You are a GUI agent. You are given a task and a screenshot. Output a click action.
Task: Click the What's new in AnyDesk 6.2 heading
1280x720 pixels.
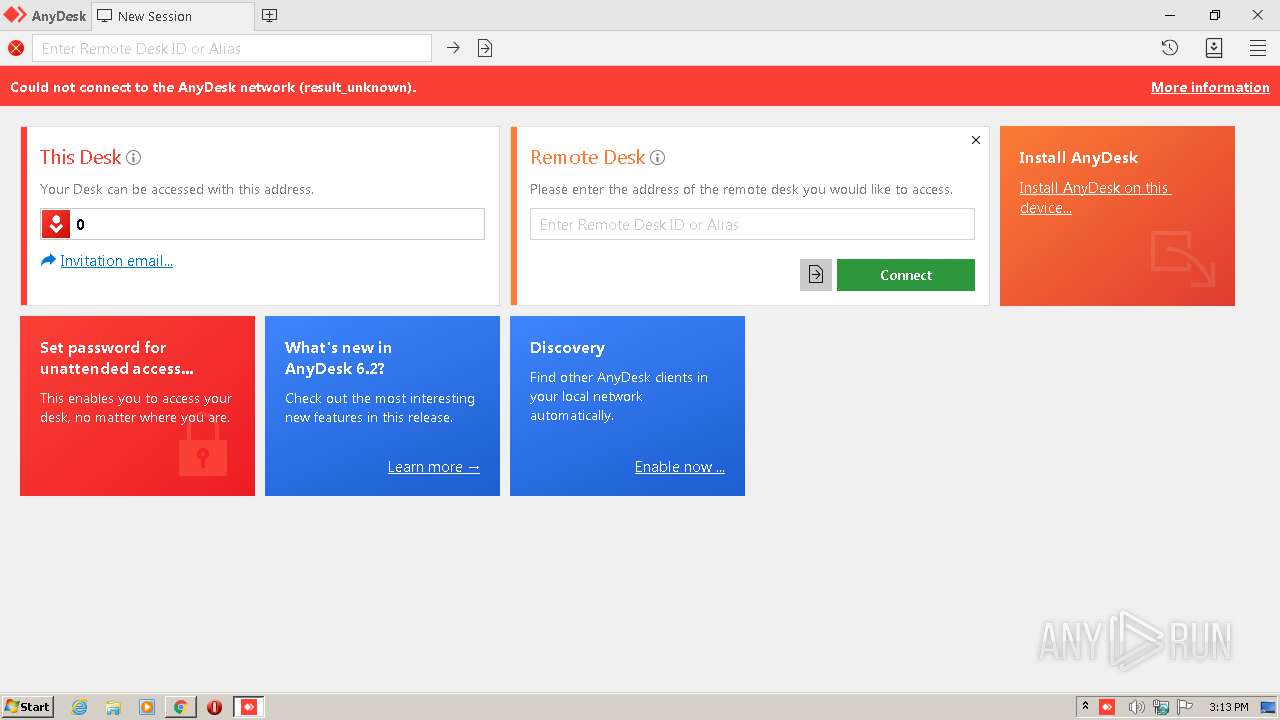tap(338, 358)
